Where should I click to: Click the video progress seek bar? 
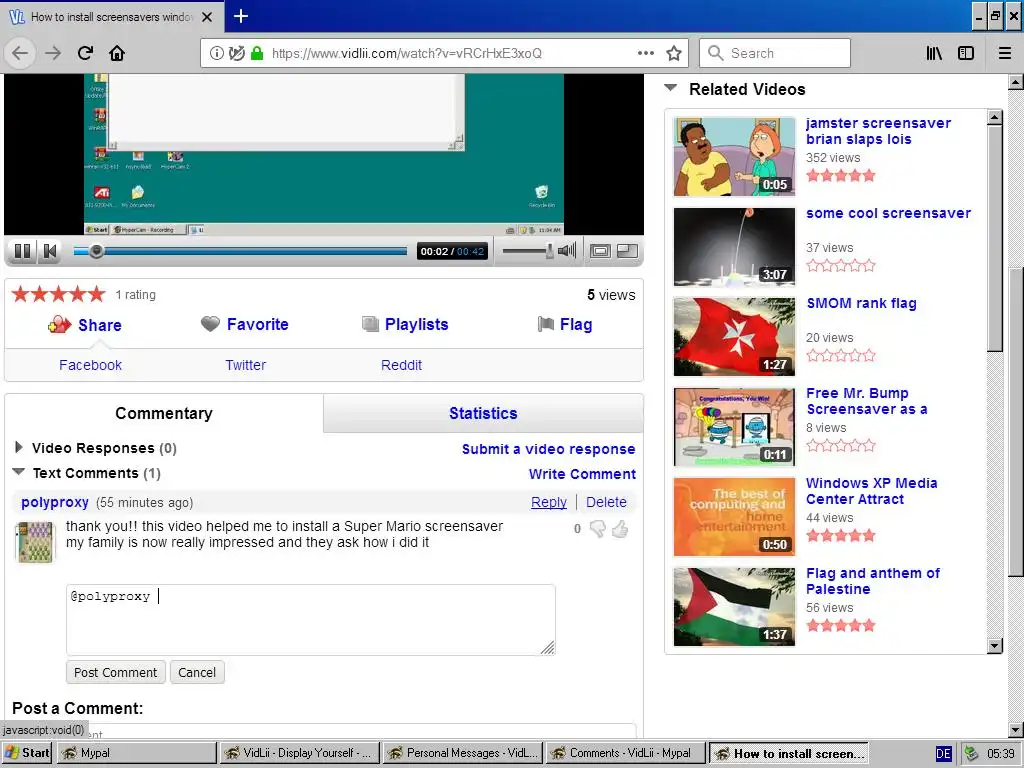pyautogui.click(x=240, y=251)
